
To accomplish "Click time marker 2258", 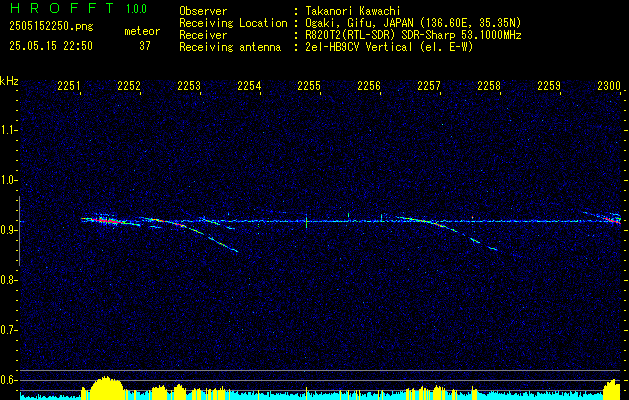I will click(x=489, y=86).
